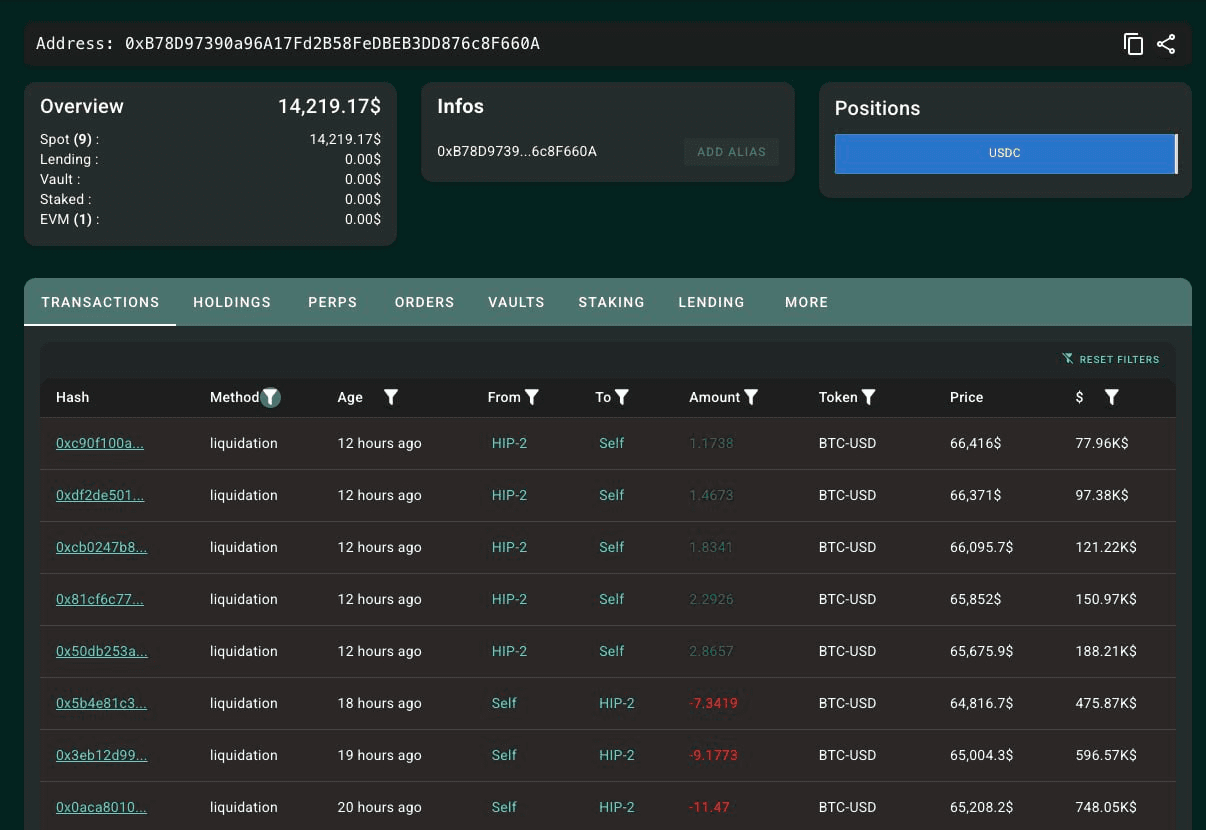Image resolution: width=1206 pixels, height=830 pixels.
Task: Switch to the Transactions tab
Action: [x=100, y=302]
